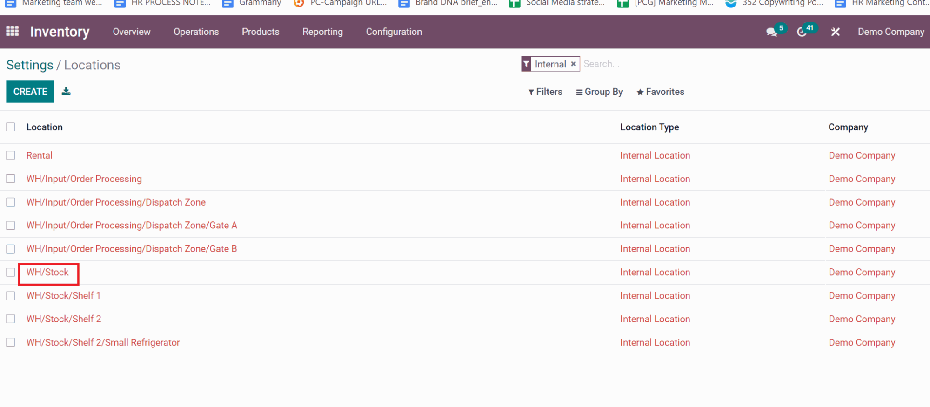Image resolution: width=930 pixels, height=407 pixels.
Task: Open the Overview menu
Action: pos(132,32)
